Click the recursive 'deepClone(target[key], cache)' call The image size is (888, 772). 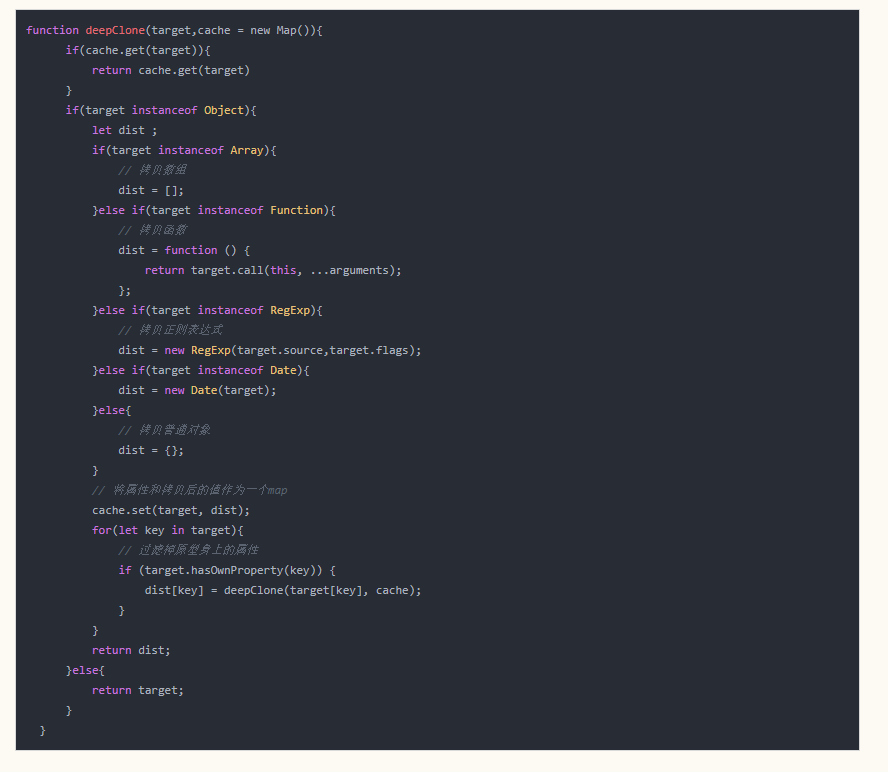(x=322, y=590)
